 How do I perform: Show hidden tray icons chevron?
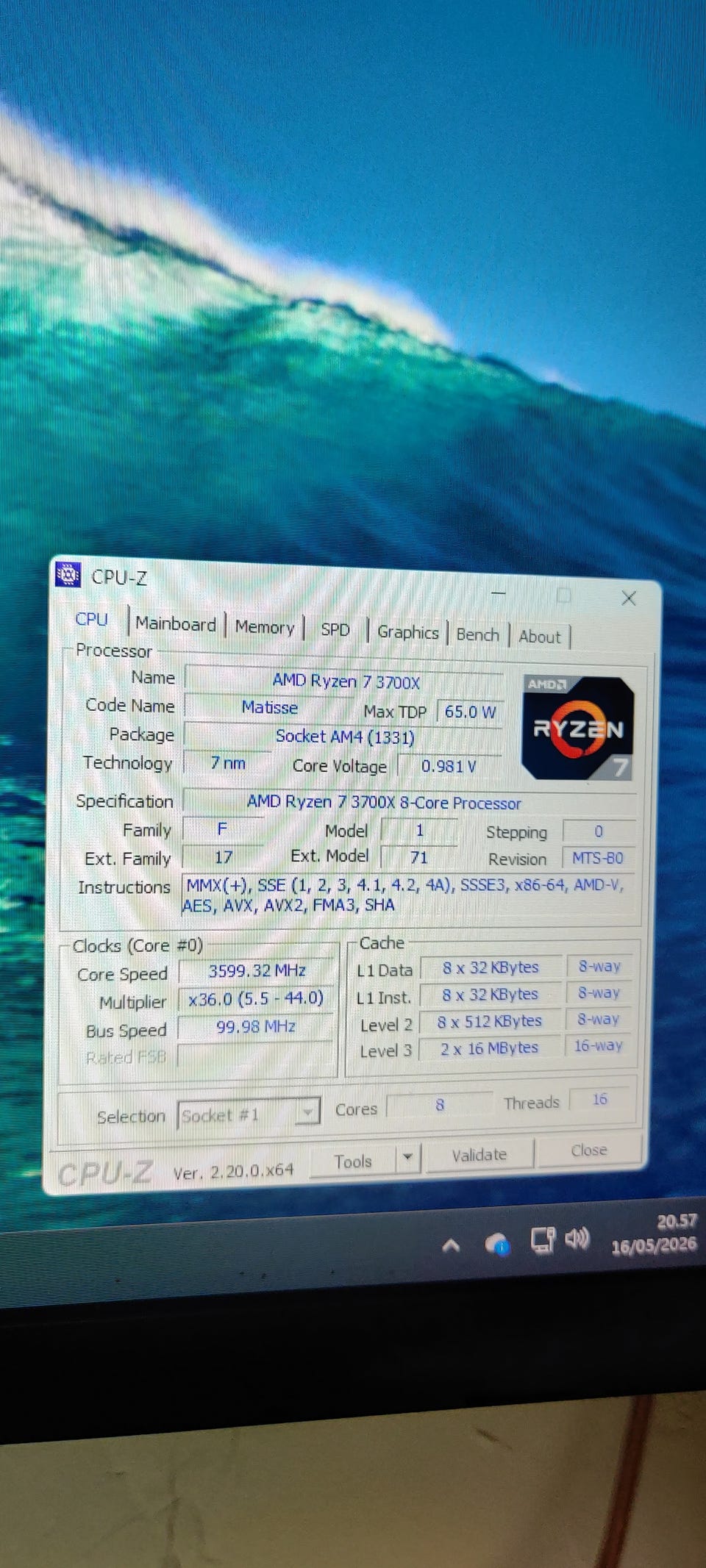click(x=451, y=1245)
